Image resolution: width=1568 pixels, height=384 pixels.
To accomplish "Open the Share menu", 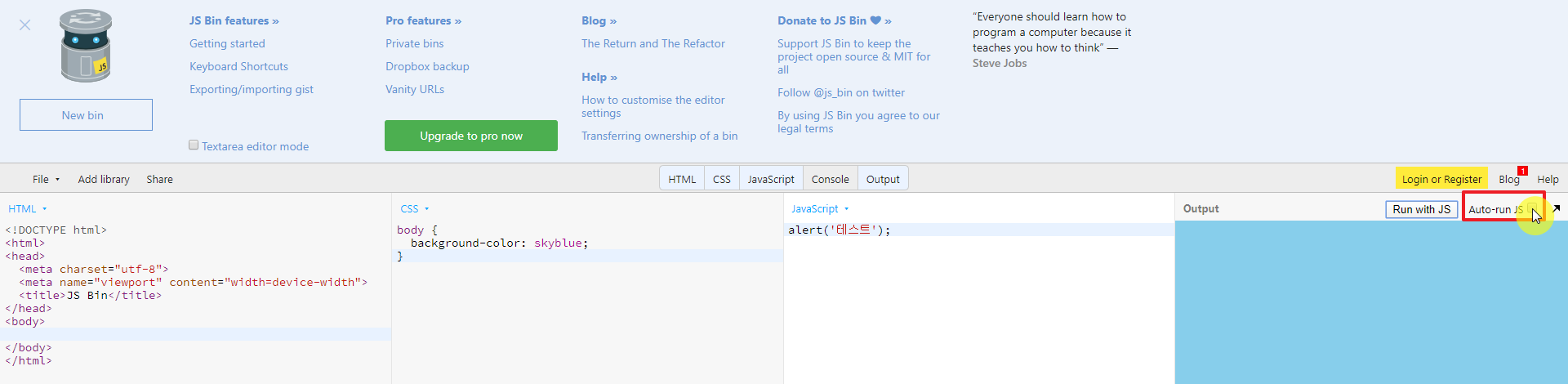I will point(159,179).
